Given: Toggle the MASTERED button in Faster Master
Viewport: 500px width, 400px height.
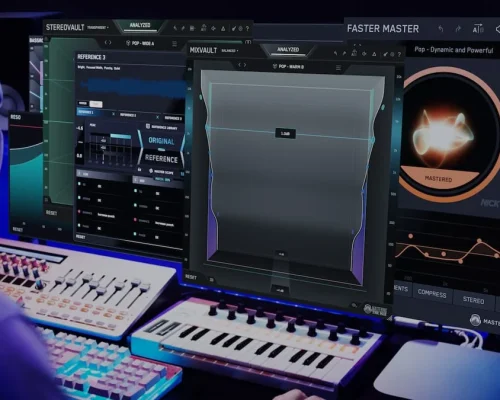Looking at the screenshot, I should click(438, 179).
